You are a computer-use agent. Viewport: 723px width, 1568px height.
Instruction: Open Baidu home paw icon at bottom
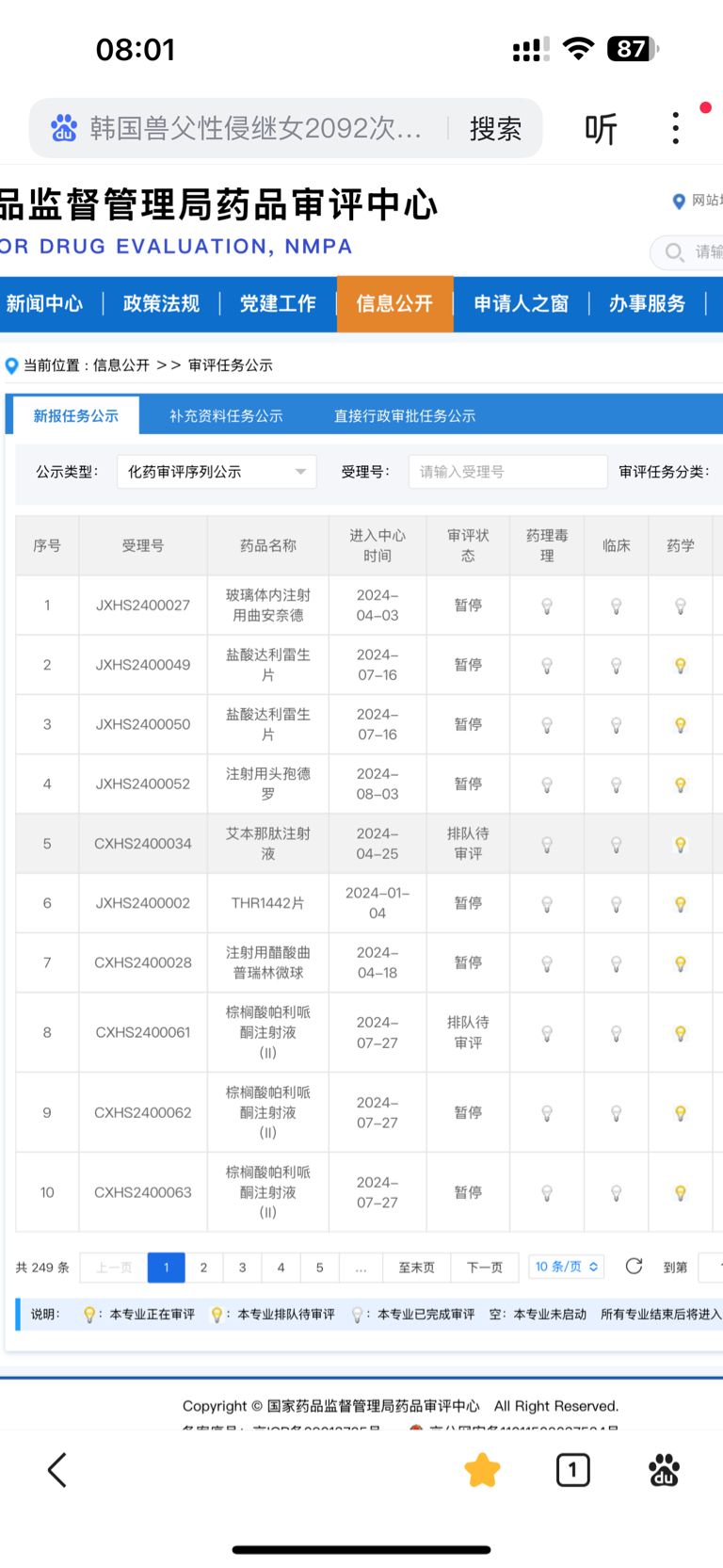tap(665, 1470)
